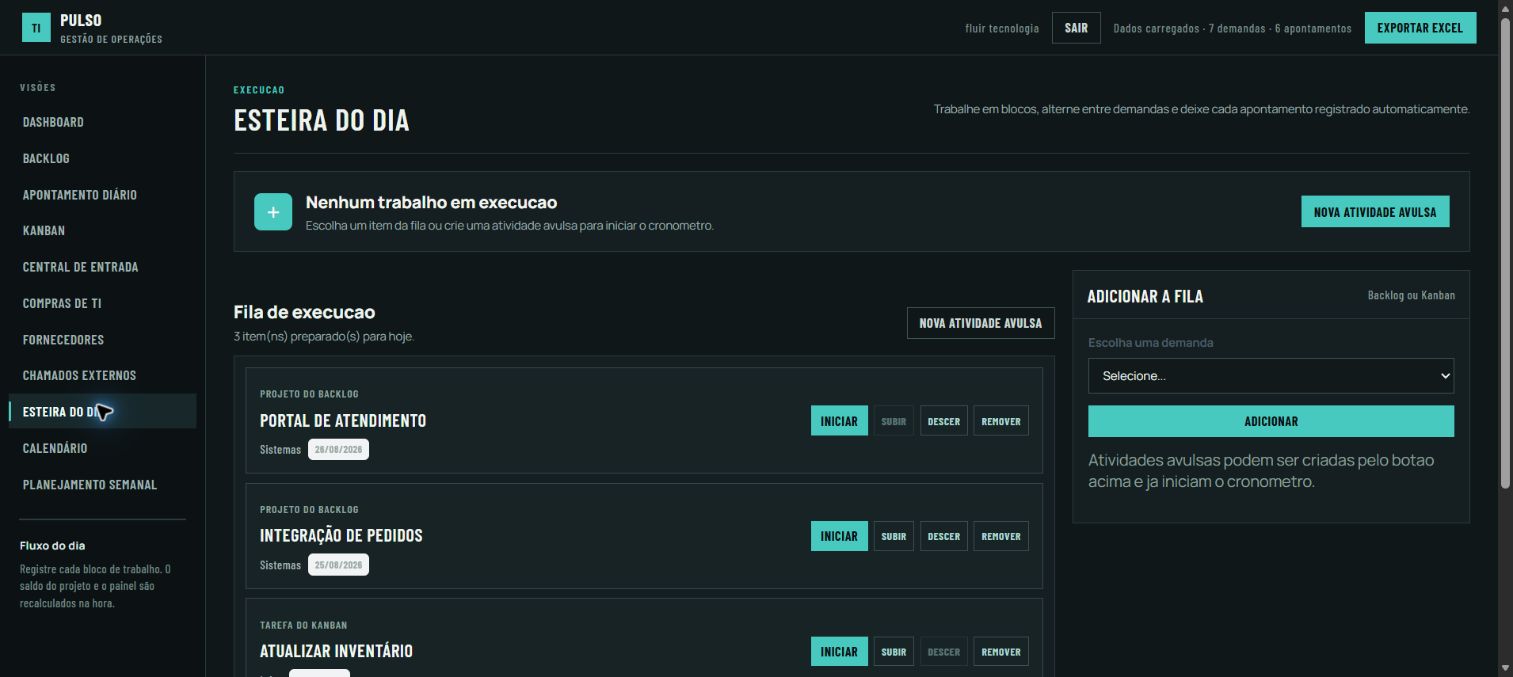Move Integração de Pedidos down with Descer
1513x677 pixels.
click(943, 536)
